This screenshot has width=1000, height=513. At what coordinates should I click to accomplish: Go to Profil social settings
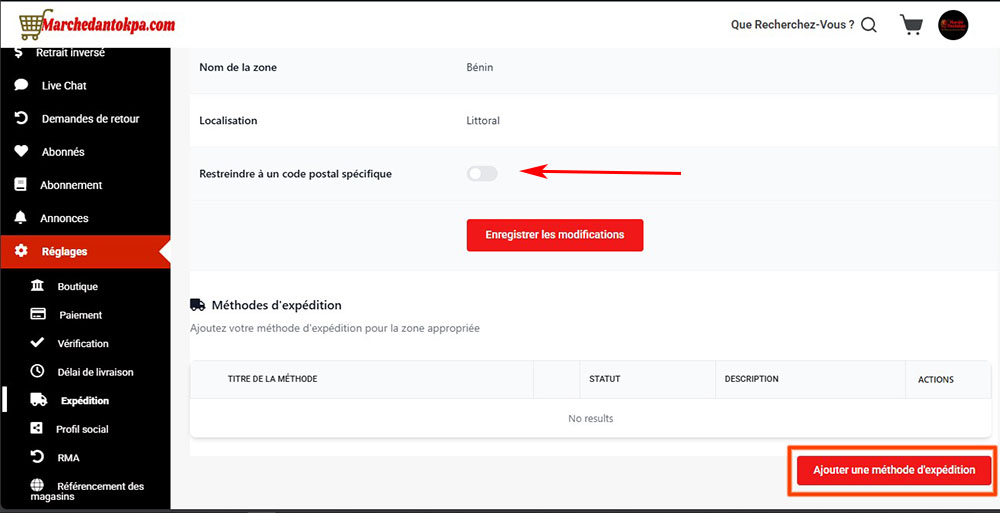pos(82,429)
